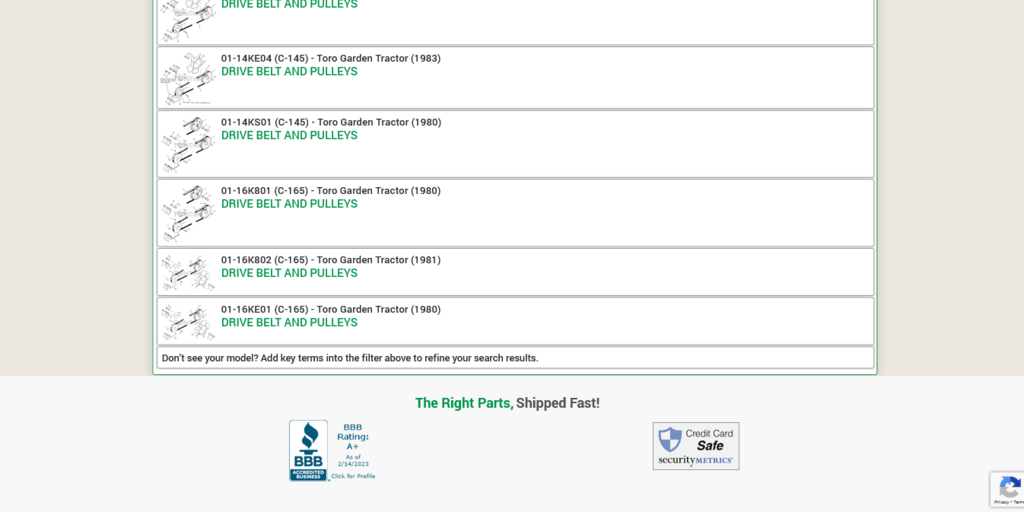Open Drive Belt and Pulleys link for 01-16KE01
The image size is (1024, 512).
click(x=289, y=323)
